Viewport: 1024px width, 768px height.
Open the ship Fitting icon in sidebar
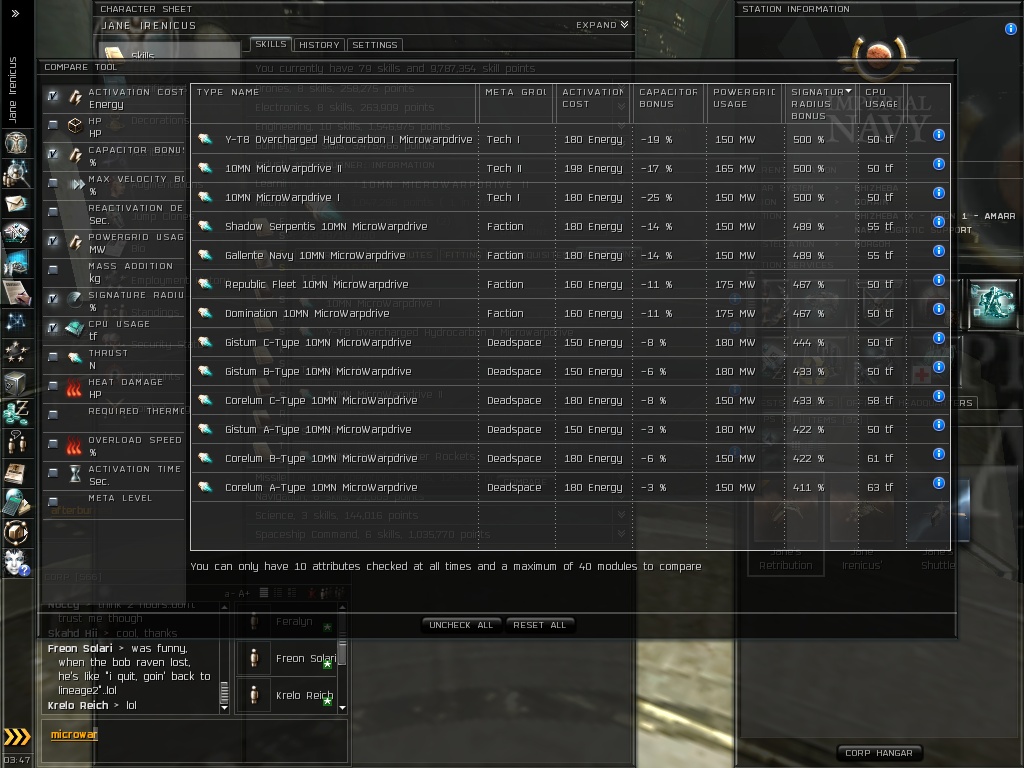click(x=16, y=232)
